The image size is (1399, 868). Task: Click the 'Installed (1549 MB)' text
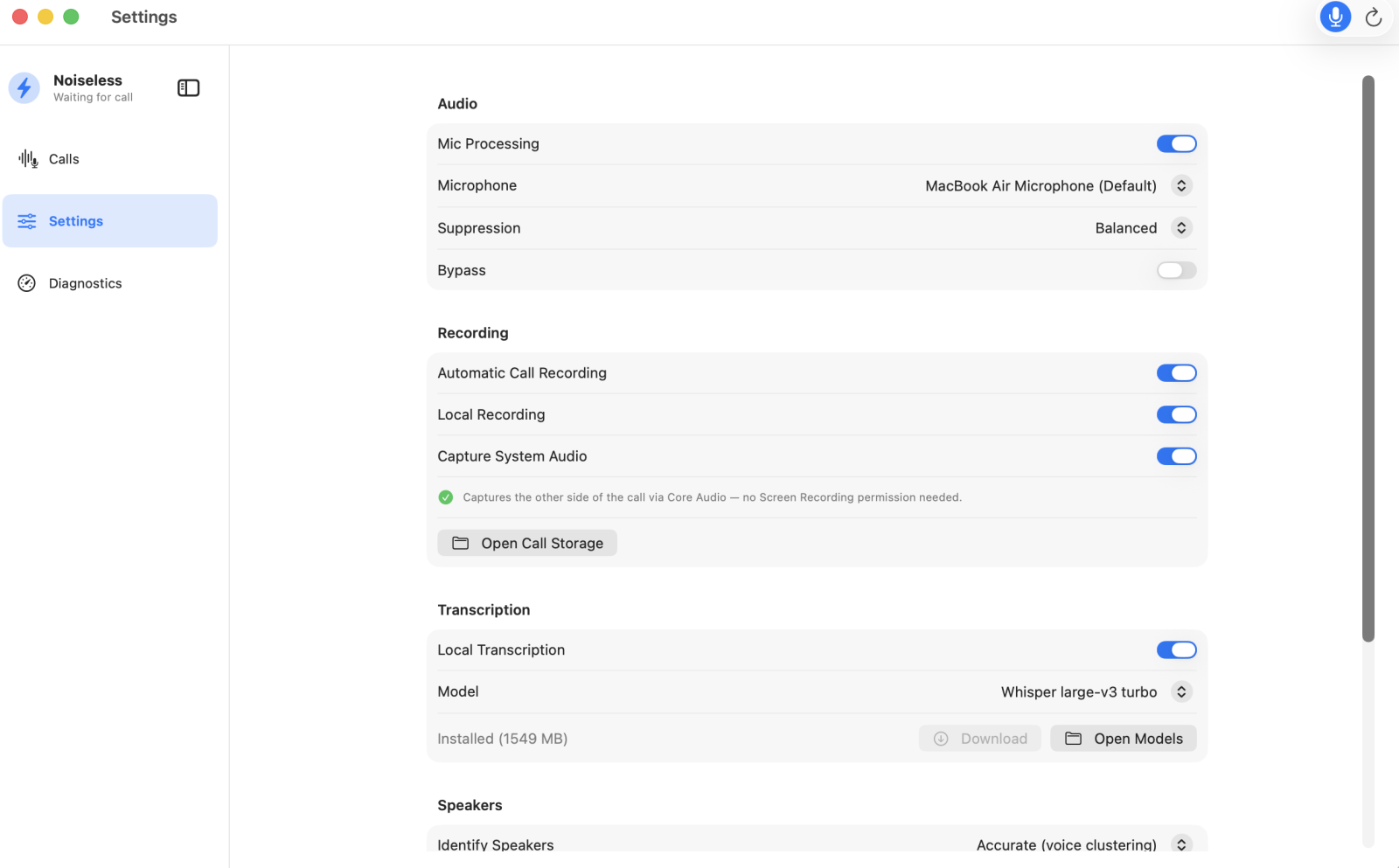pos(503,739)
